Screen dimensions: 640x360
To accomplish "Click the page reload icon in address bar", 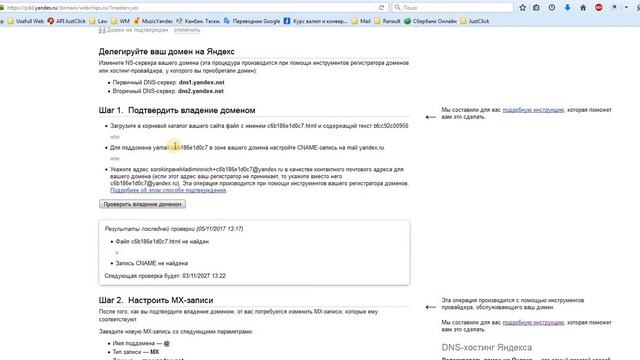I will click(x=381, y=7).
